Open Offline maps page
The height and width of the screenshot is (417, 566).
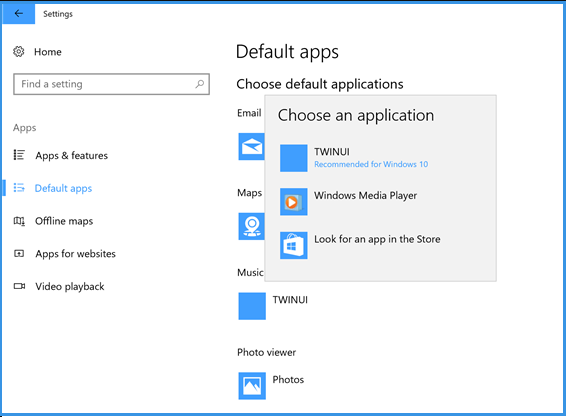coord(64,221)
